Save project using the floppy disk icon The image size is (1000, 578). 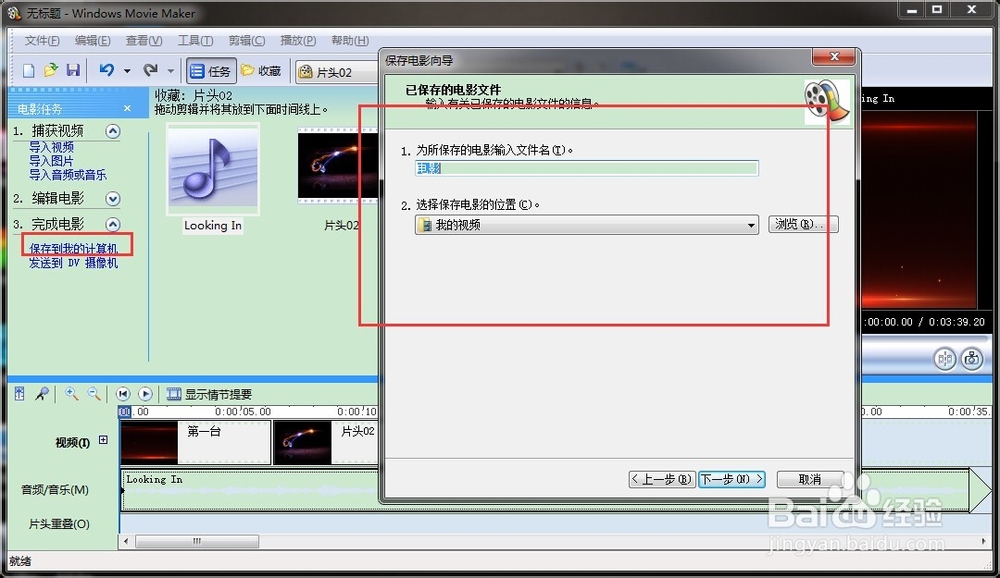[73, 70]
